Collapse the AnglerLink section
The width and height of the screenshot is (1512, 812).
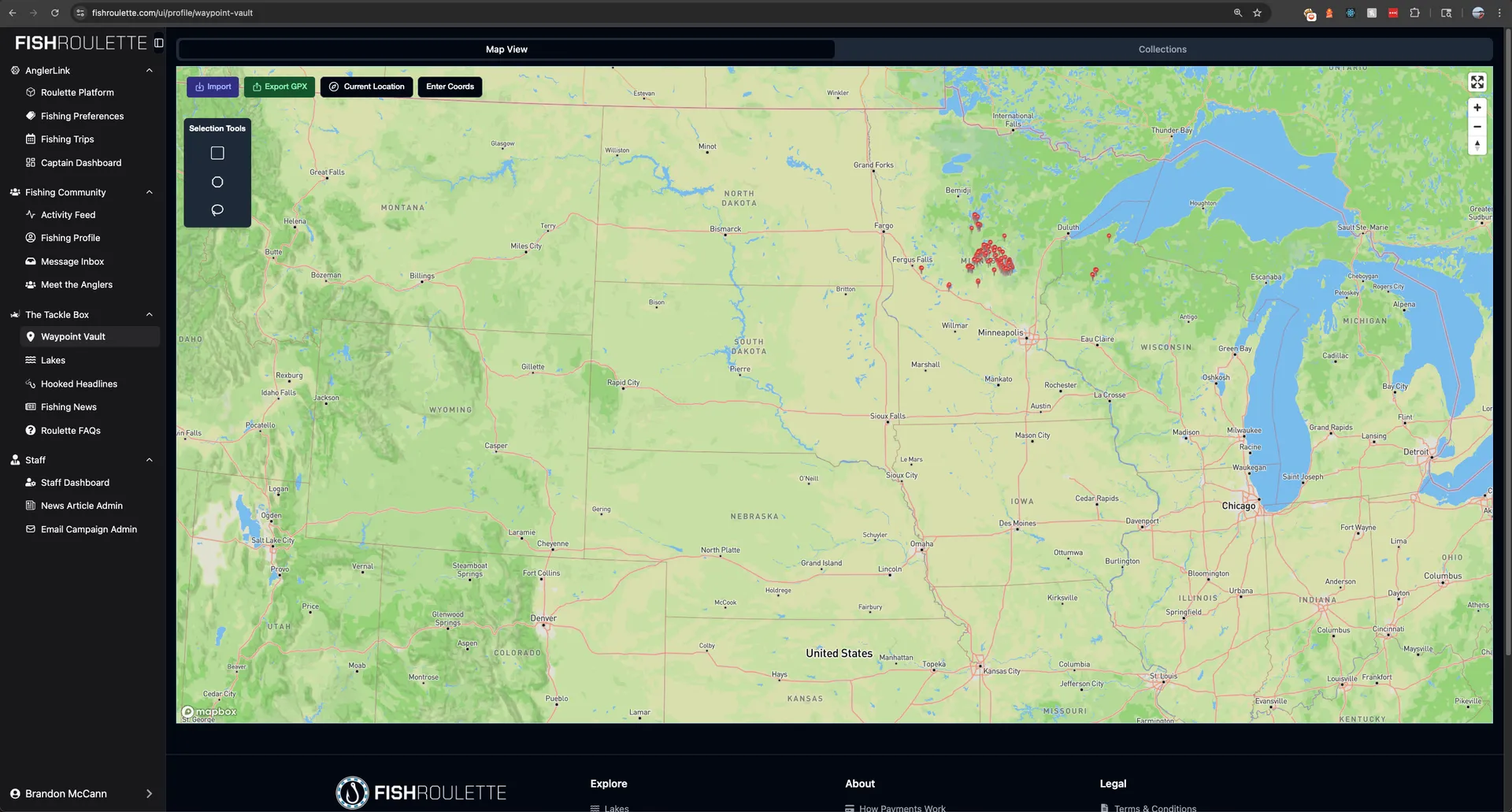[x=149, y=71]
